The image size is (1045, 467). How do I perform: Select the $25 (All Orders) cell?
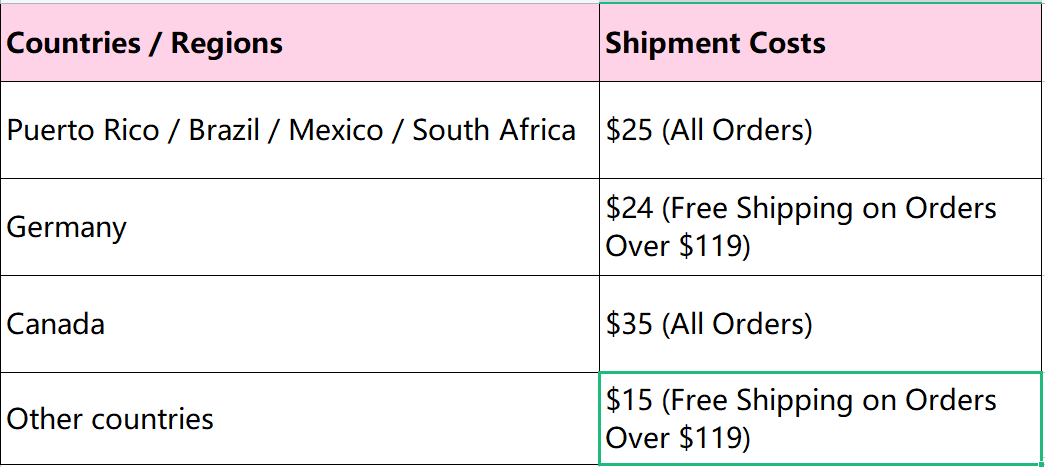pos(822,130)
